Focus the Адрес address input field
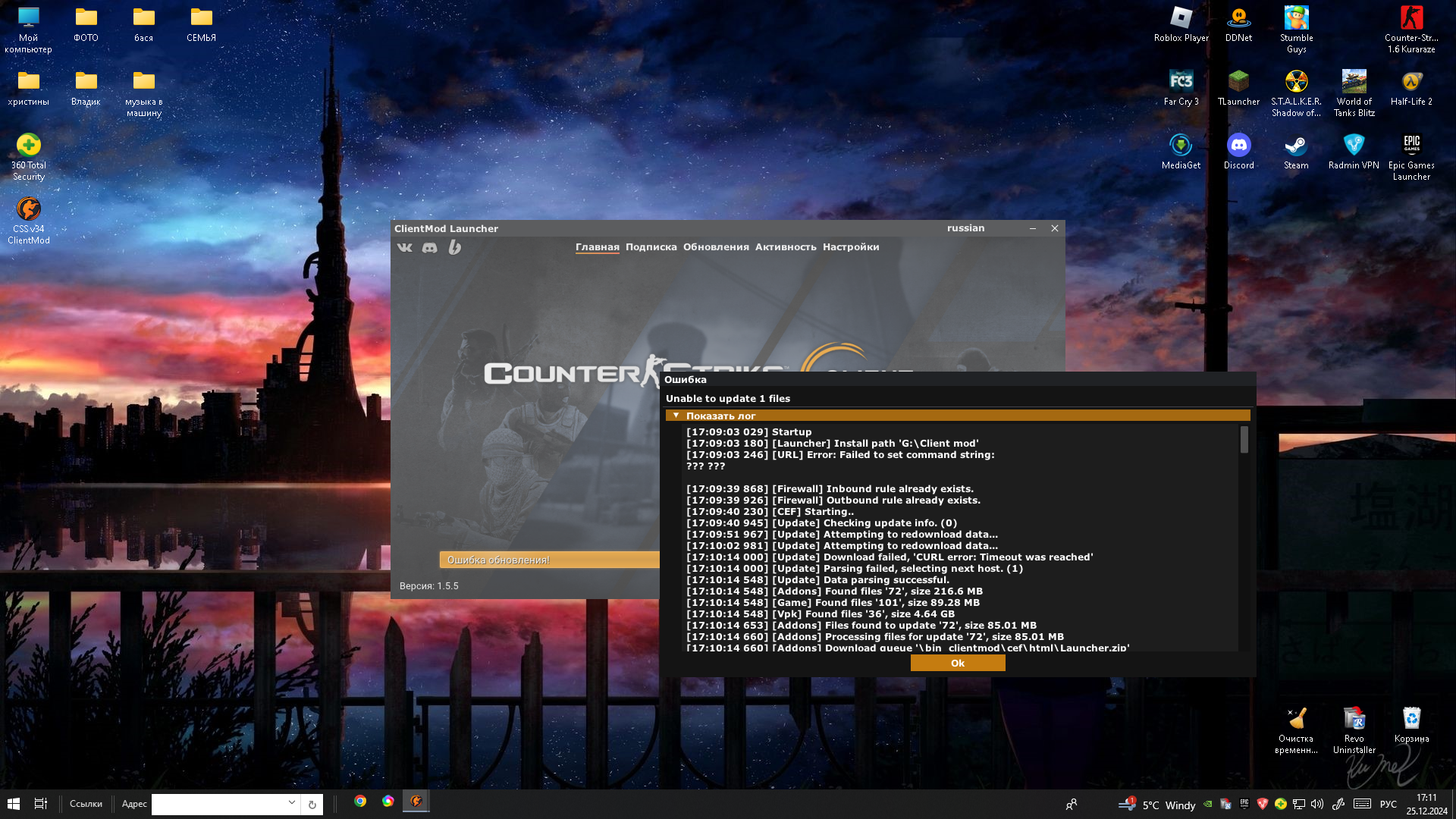Viewport: 1456px width, 819px height. pyautogui.click(x=218, y=804)
